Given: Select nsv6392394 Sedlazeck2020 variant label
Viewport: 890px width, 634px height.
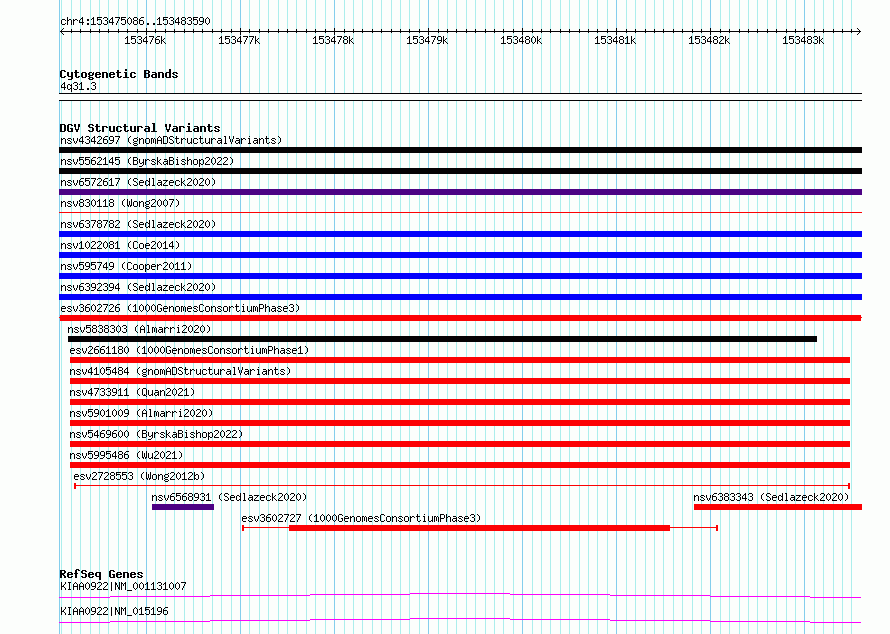Looking at the screenshot, I should pos(138,287).
